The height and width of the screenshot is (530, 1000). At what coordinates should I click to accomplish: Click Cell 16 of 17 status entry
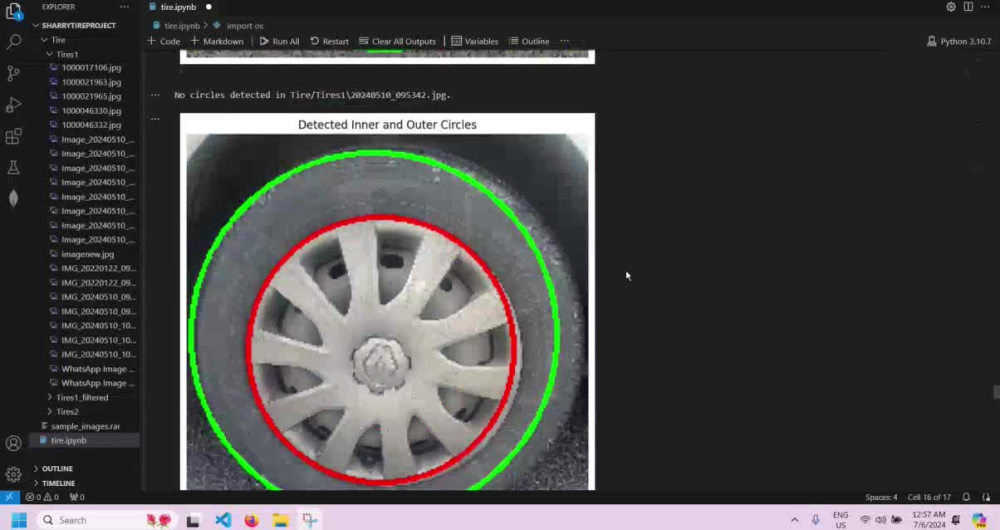(x=929, y=497)
